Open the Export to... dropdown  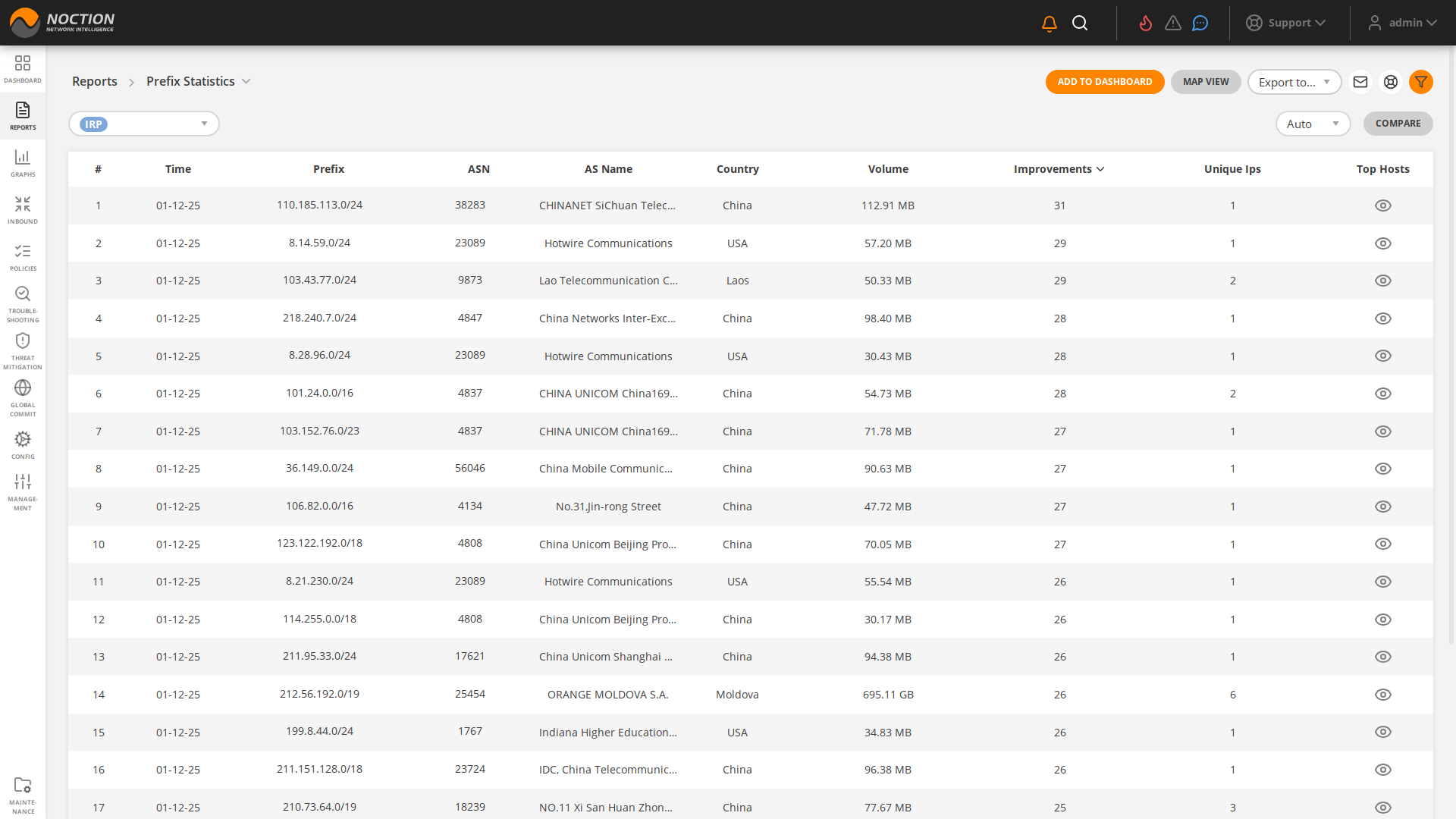1294,82
